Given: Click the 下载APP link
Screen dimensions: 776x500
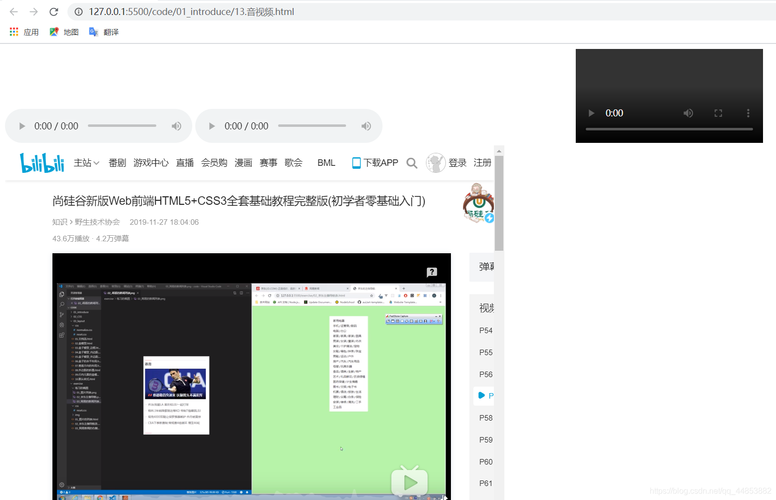Looking at the screenshot, I should 375,163.
